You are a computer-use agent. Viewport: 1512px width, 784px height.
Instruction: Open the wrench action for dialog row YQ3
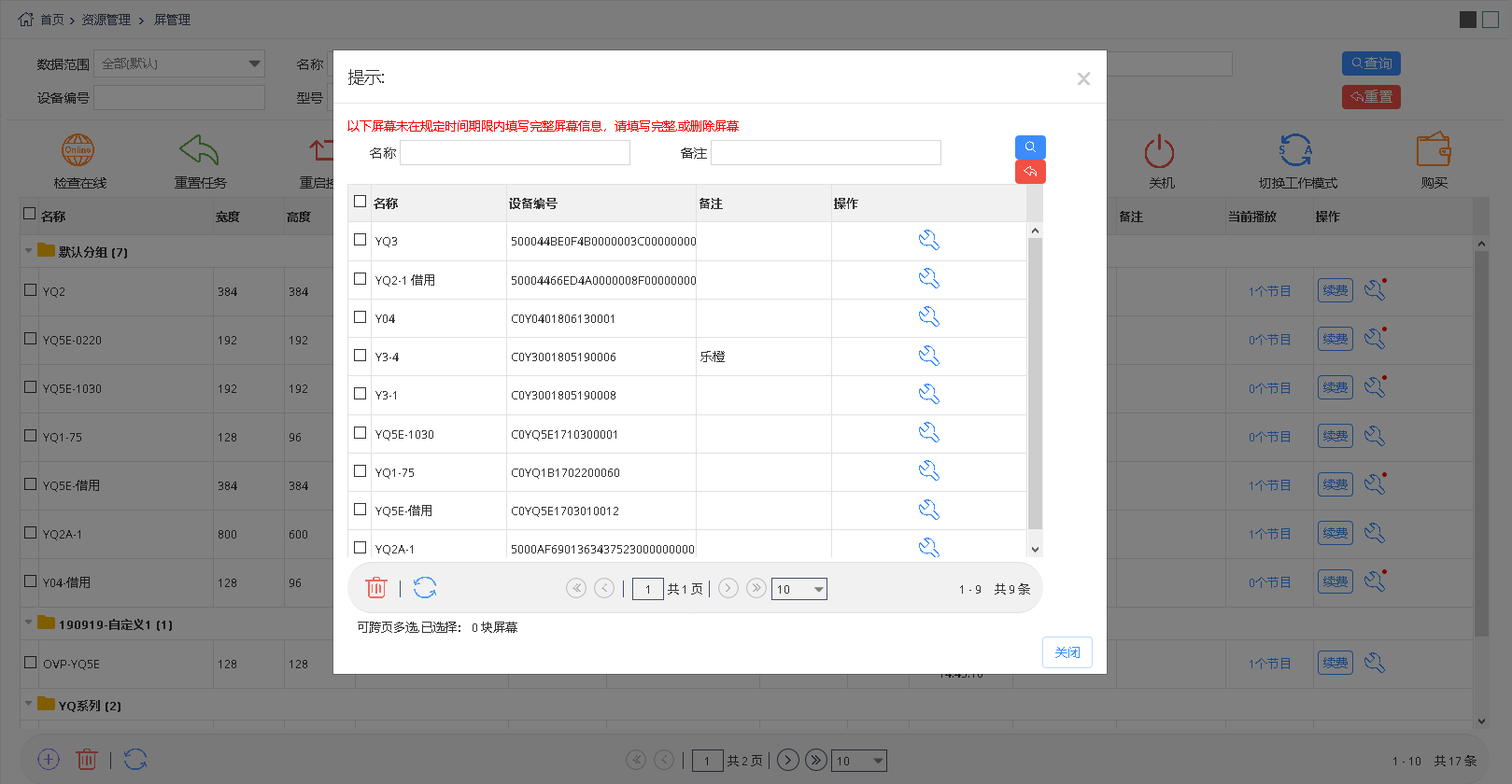coord(928,240)
